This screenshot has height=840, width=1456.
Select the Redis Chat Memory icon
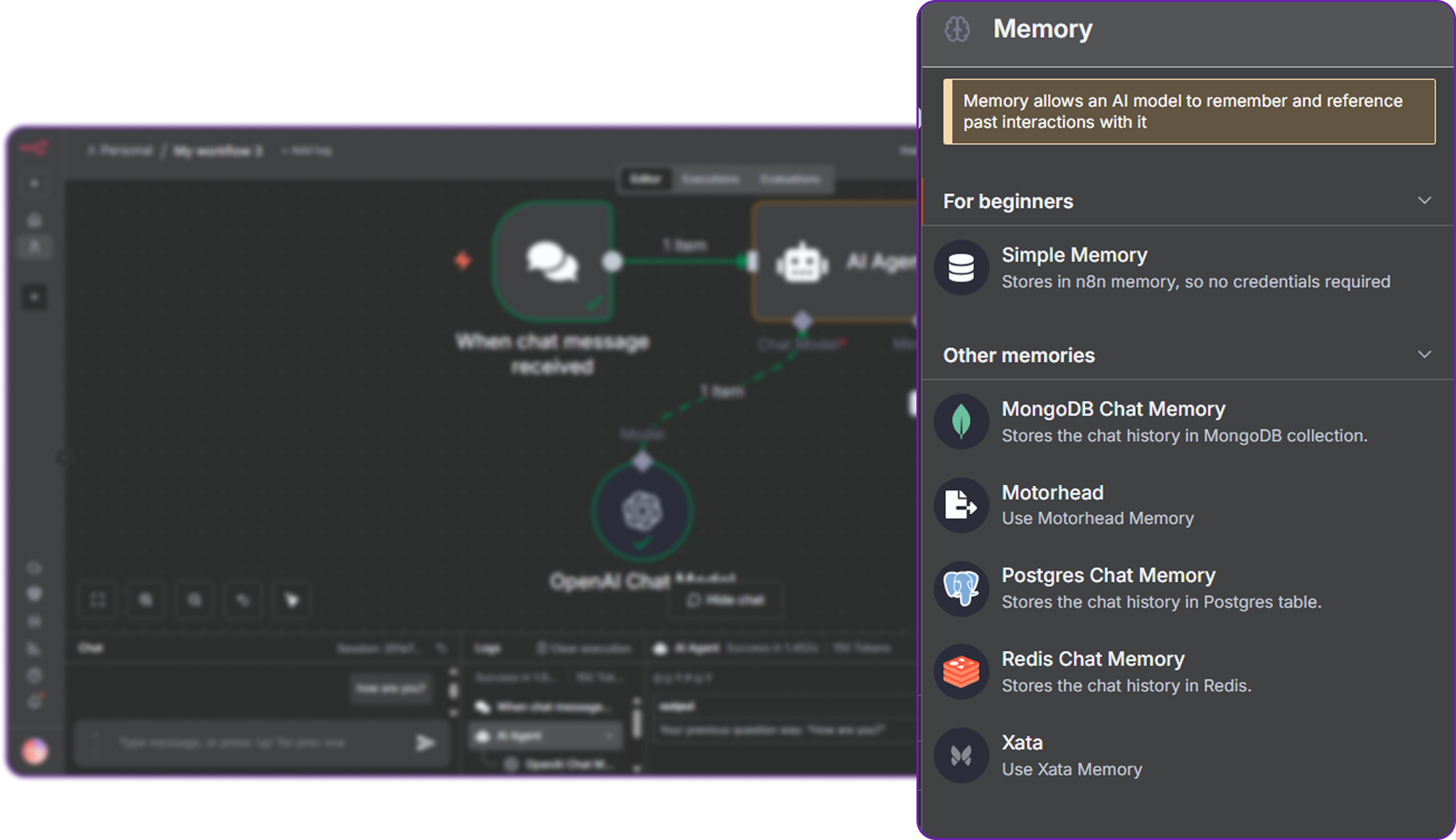tap(961, 672)
